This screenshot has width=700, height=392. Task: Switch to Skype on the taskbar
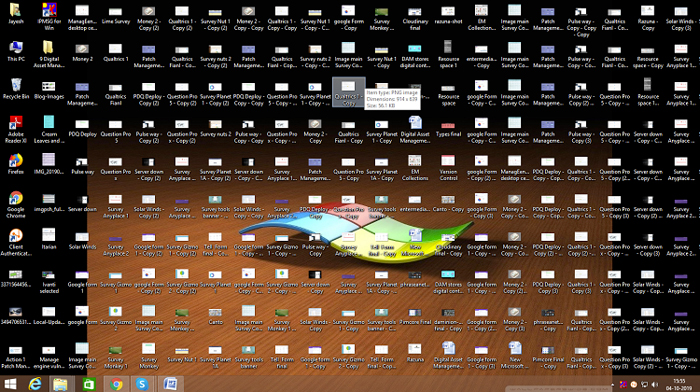(x=142, y=384)
